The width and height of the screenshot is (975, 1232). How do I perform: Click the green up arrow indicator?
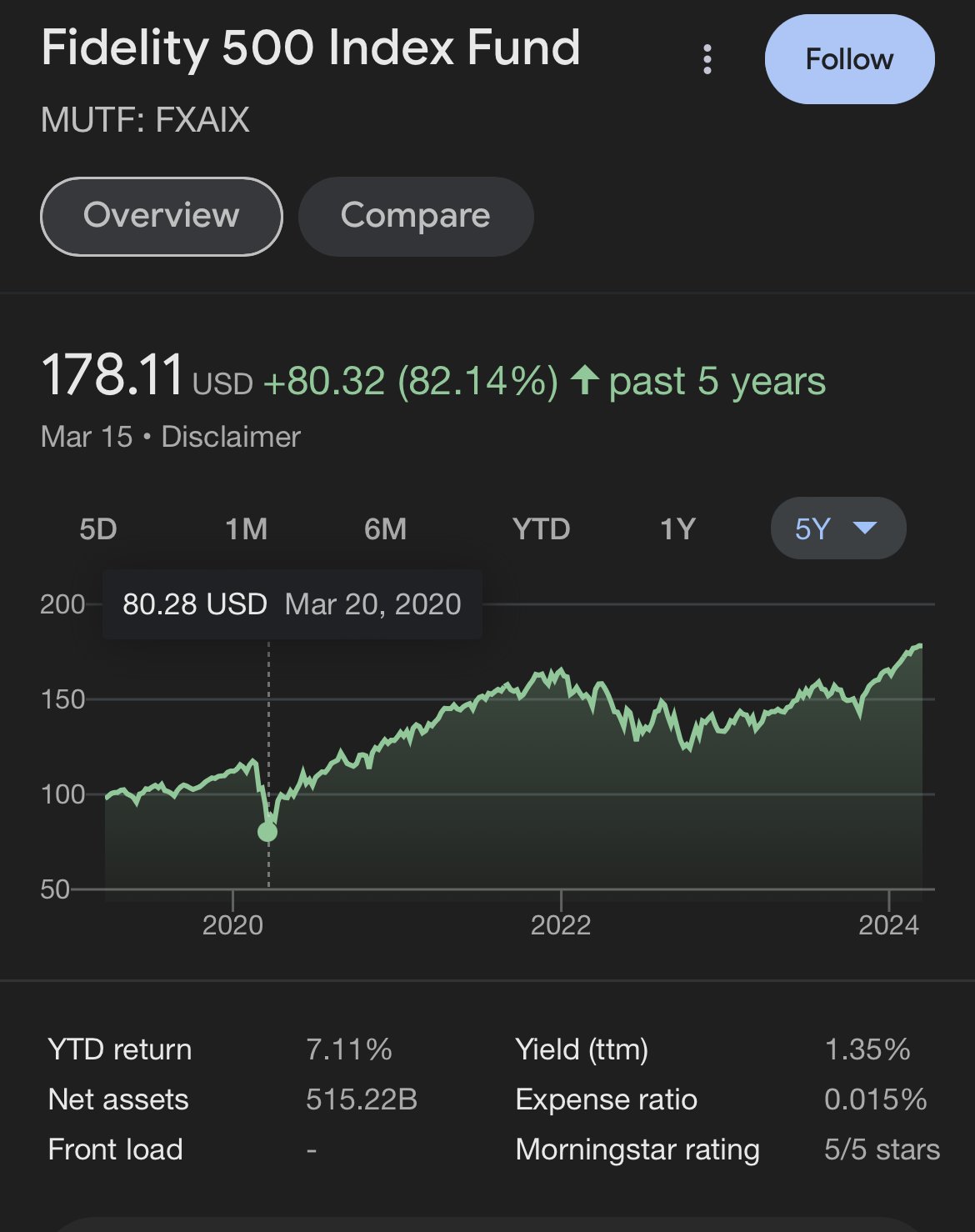pyautogui.click(x=585, y=381)
